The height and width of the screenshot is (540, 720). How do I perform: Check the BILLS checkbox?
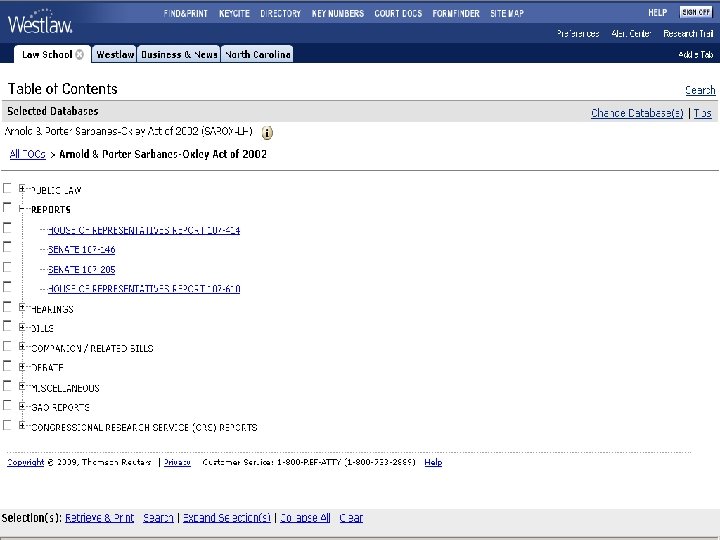7,326
